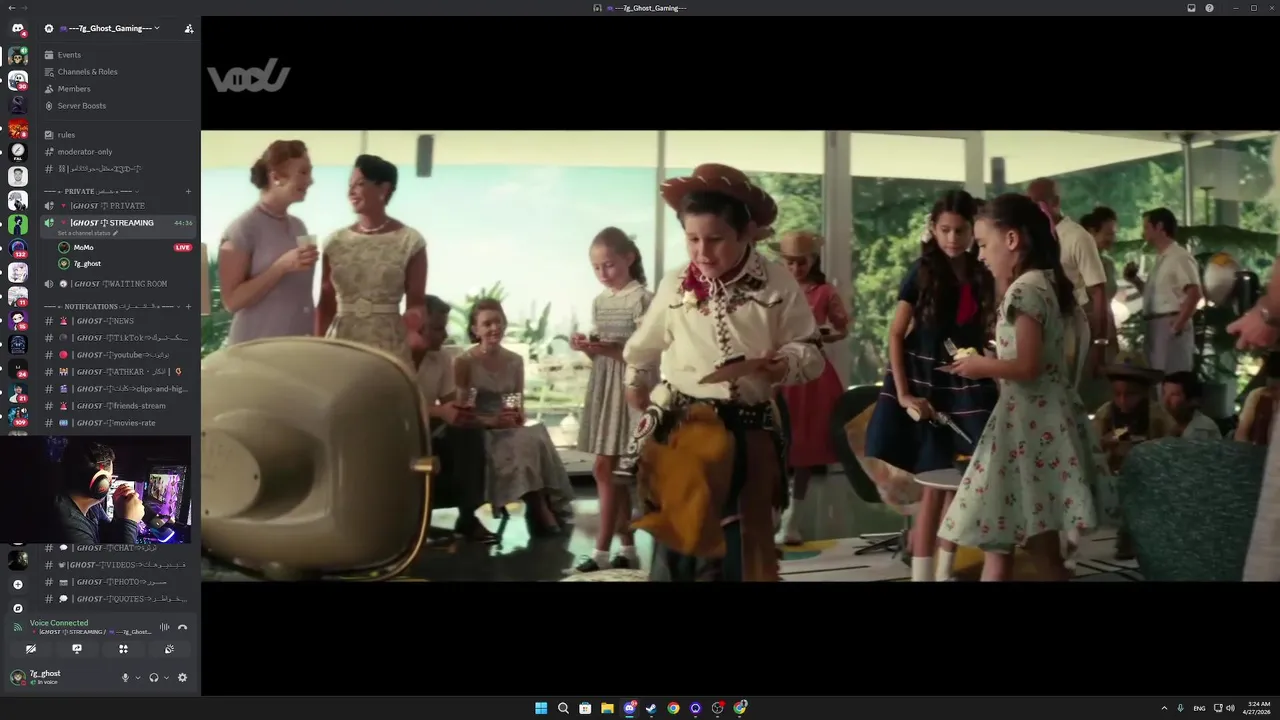Image resolution: width=1280 pixels, height=720 pixels.
Task: Add a channel to the NOTIFICATIONS category
Action: [188, 307]
